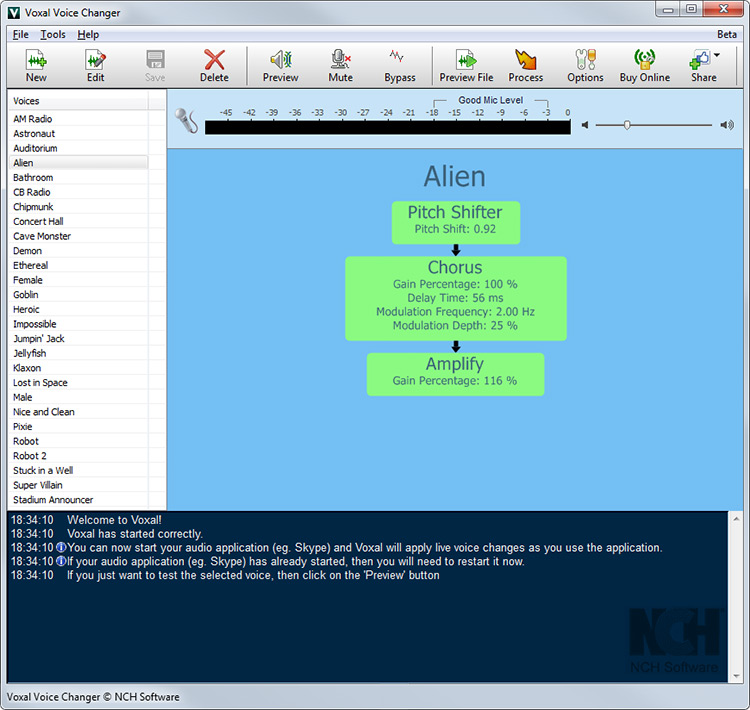This screenshot has height=710, width=750.
Task: Select the Concert Hall voice
Action: pos(78,222)
